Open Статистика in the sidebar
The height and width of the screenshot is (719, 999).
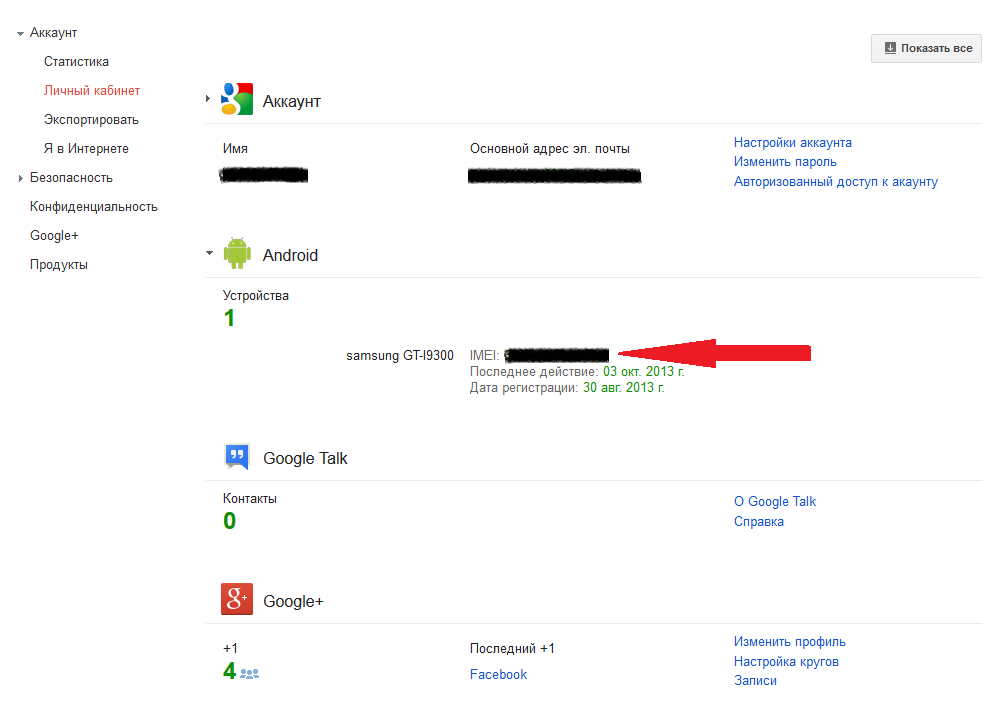pyautogui.click(x=76, y=62)
